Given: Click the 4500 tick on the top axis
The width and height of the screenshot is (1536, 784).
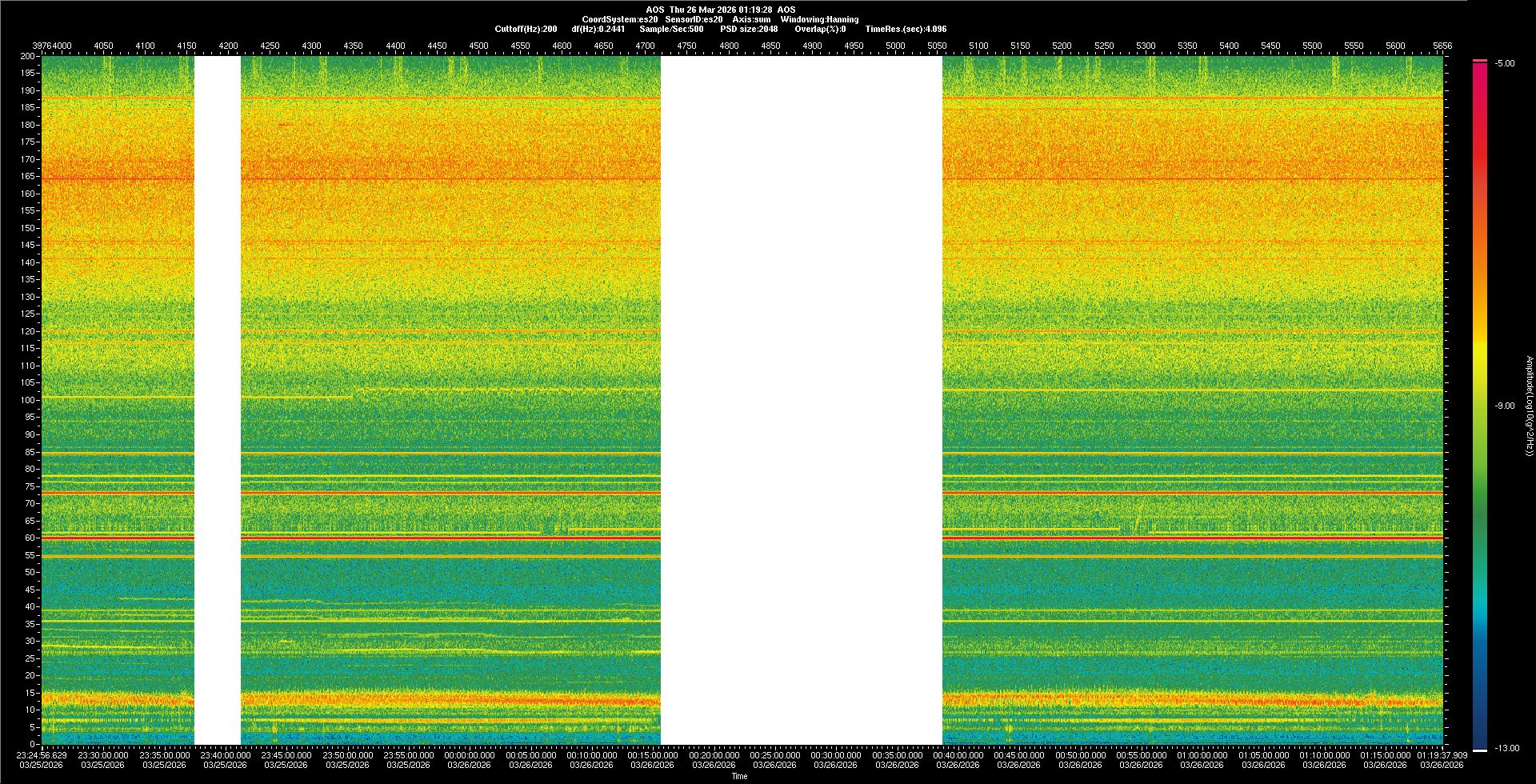Looking at the screenshot, I should 478,46.
